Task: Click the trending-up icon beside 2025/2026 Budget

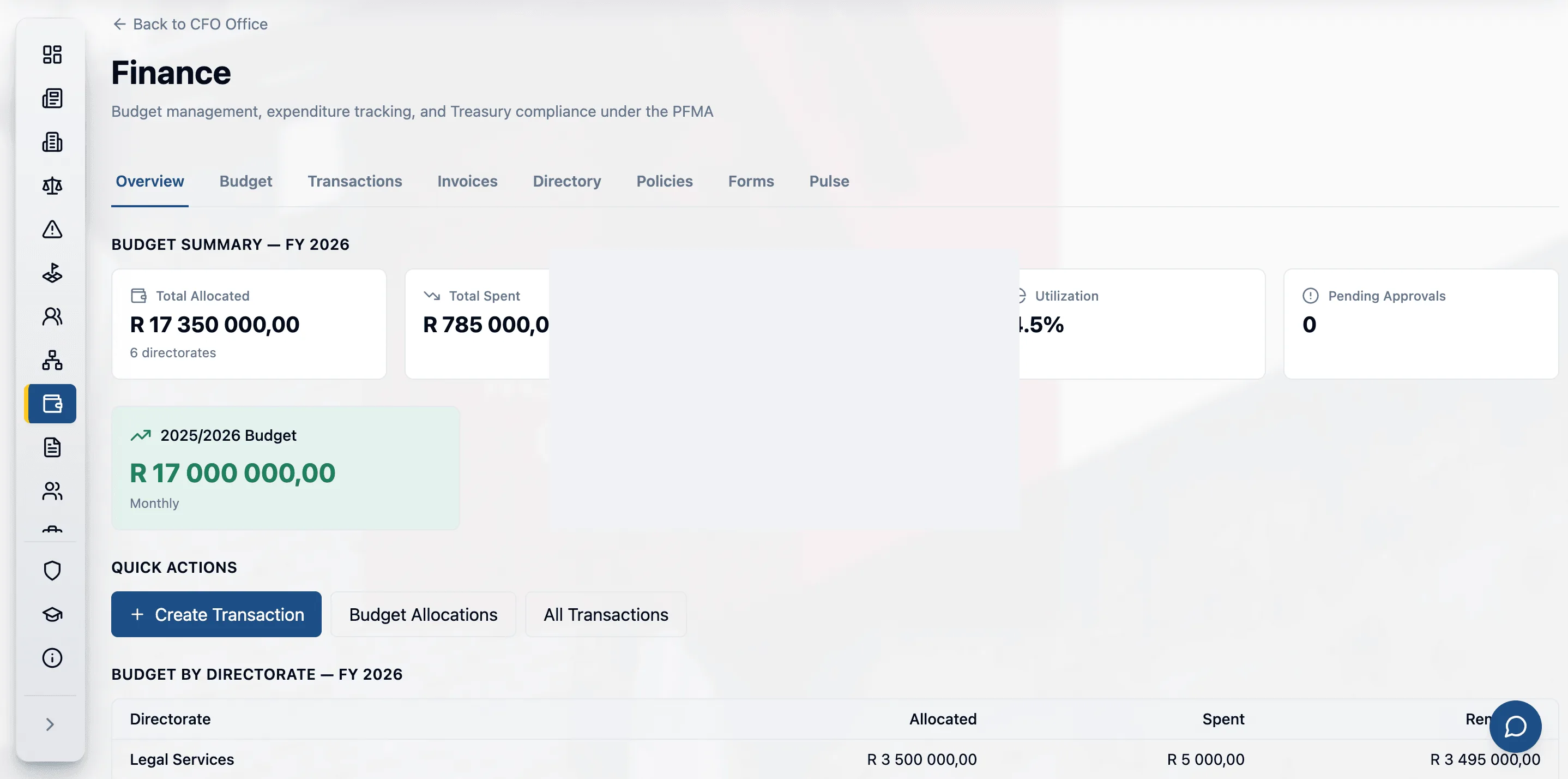Action: pos(141,435)
